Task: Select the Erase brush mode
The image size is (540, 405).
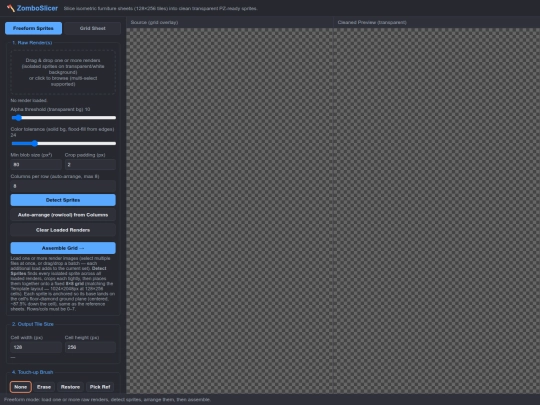Action: point(44,387)
